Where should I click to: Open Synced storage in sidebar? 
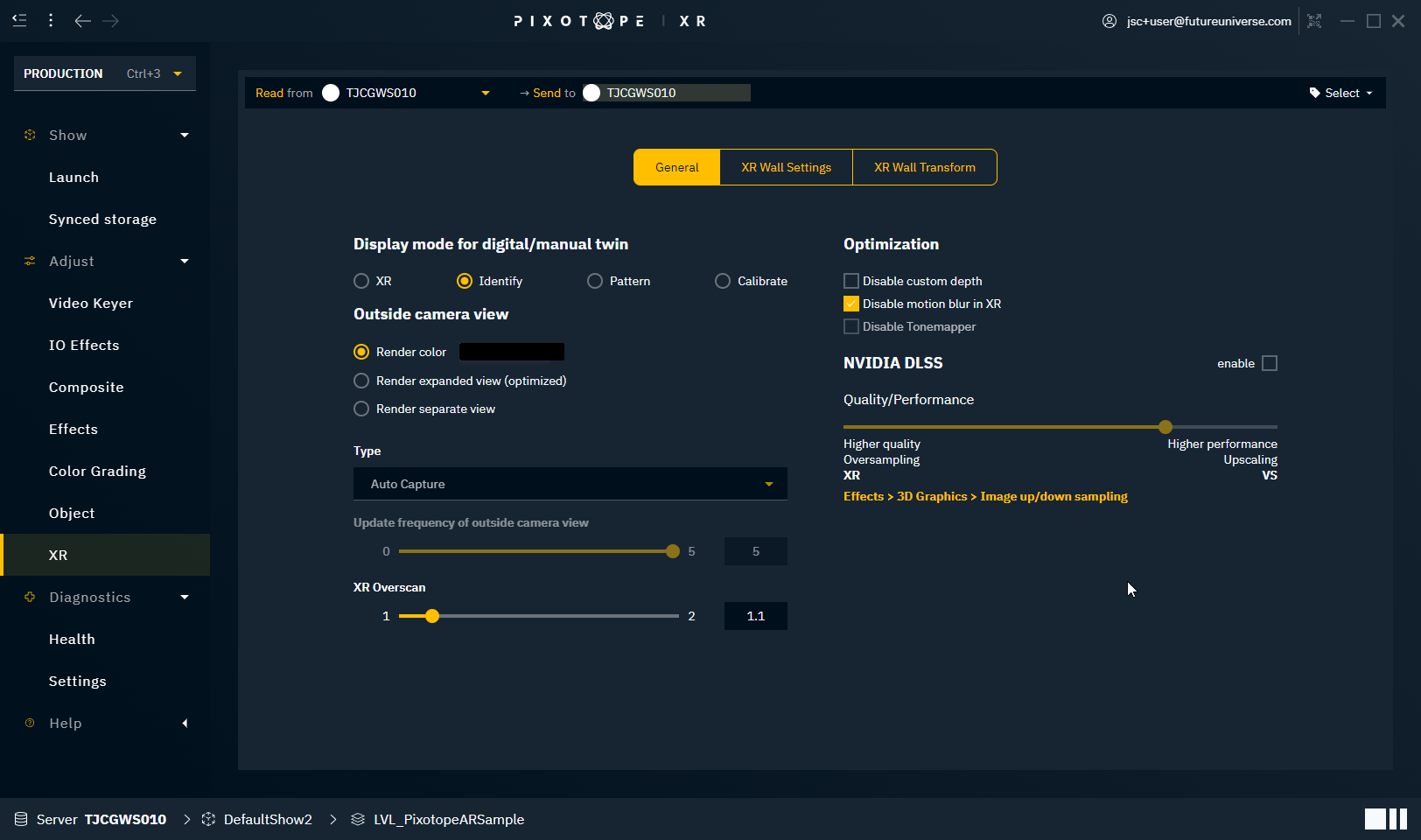pos(102,219)
